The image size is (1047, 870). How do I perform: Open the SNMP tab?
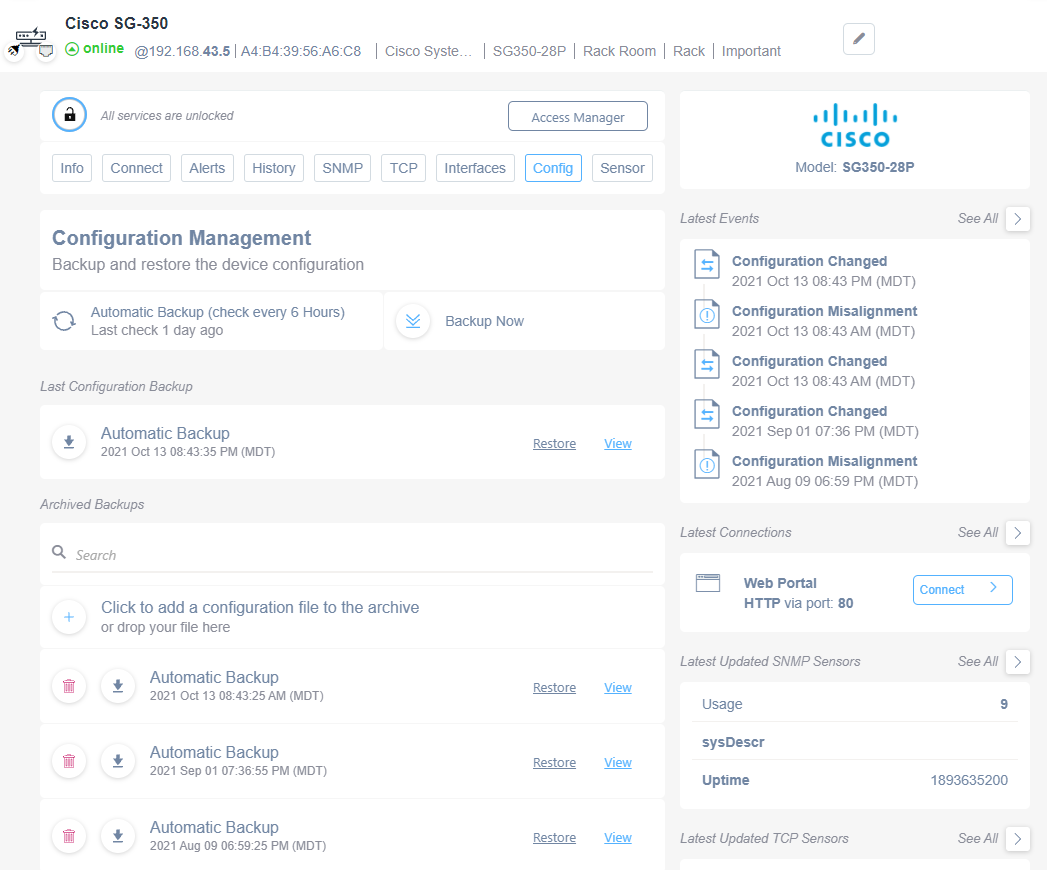pyautogui.click(x=343, y=168)
